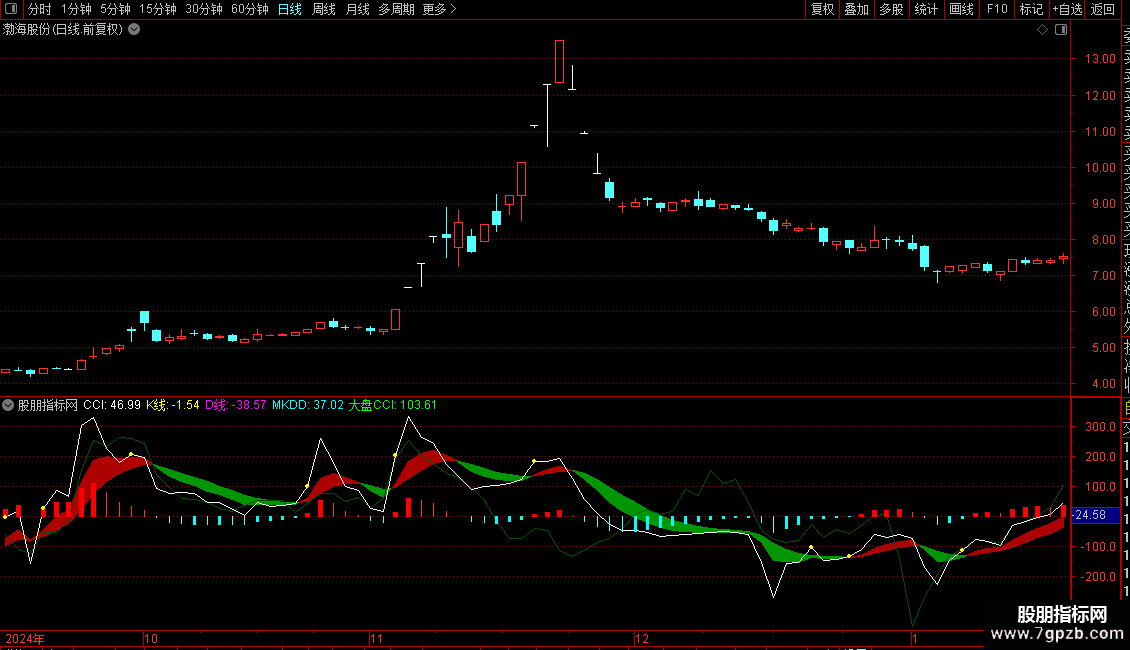Select the 月线 monthly chart tab

coord(357,9)
